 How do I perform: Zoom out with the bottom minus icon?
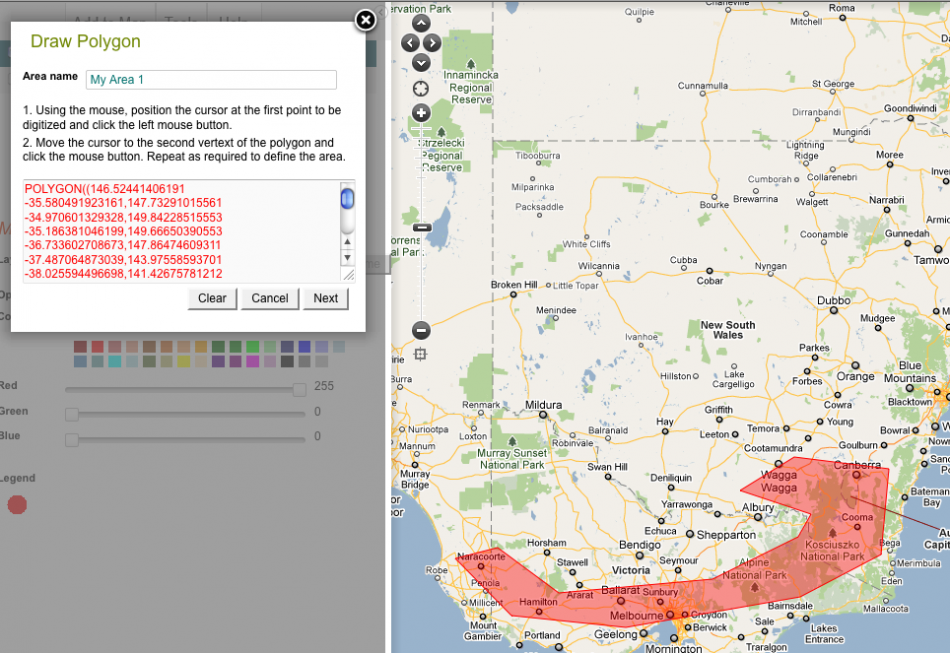[421, 330]
